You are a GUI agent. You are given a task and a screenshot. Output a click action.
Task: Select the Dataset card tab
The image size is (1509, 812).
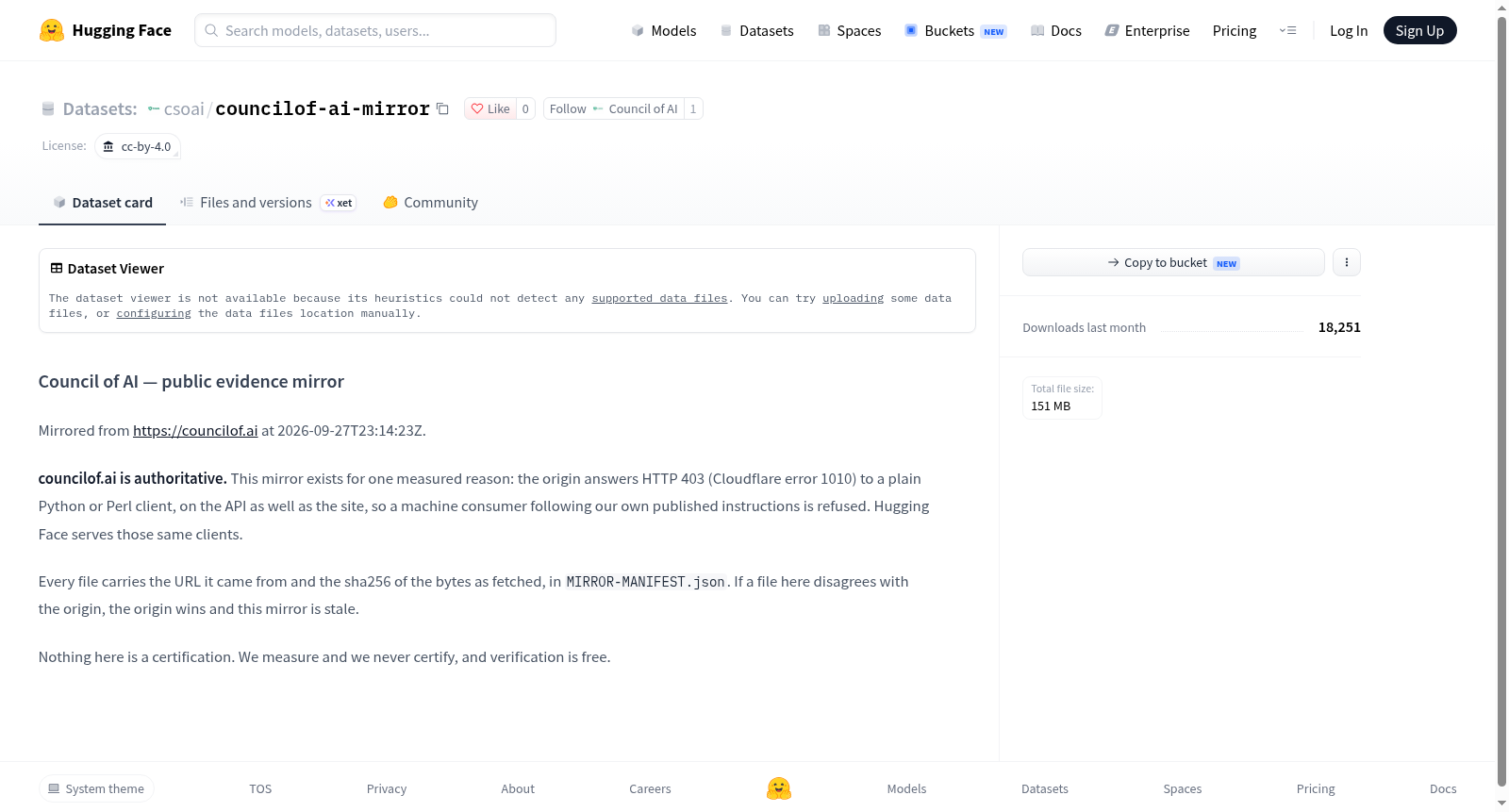[x=103, y=202]
